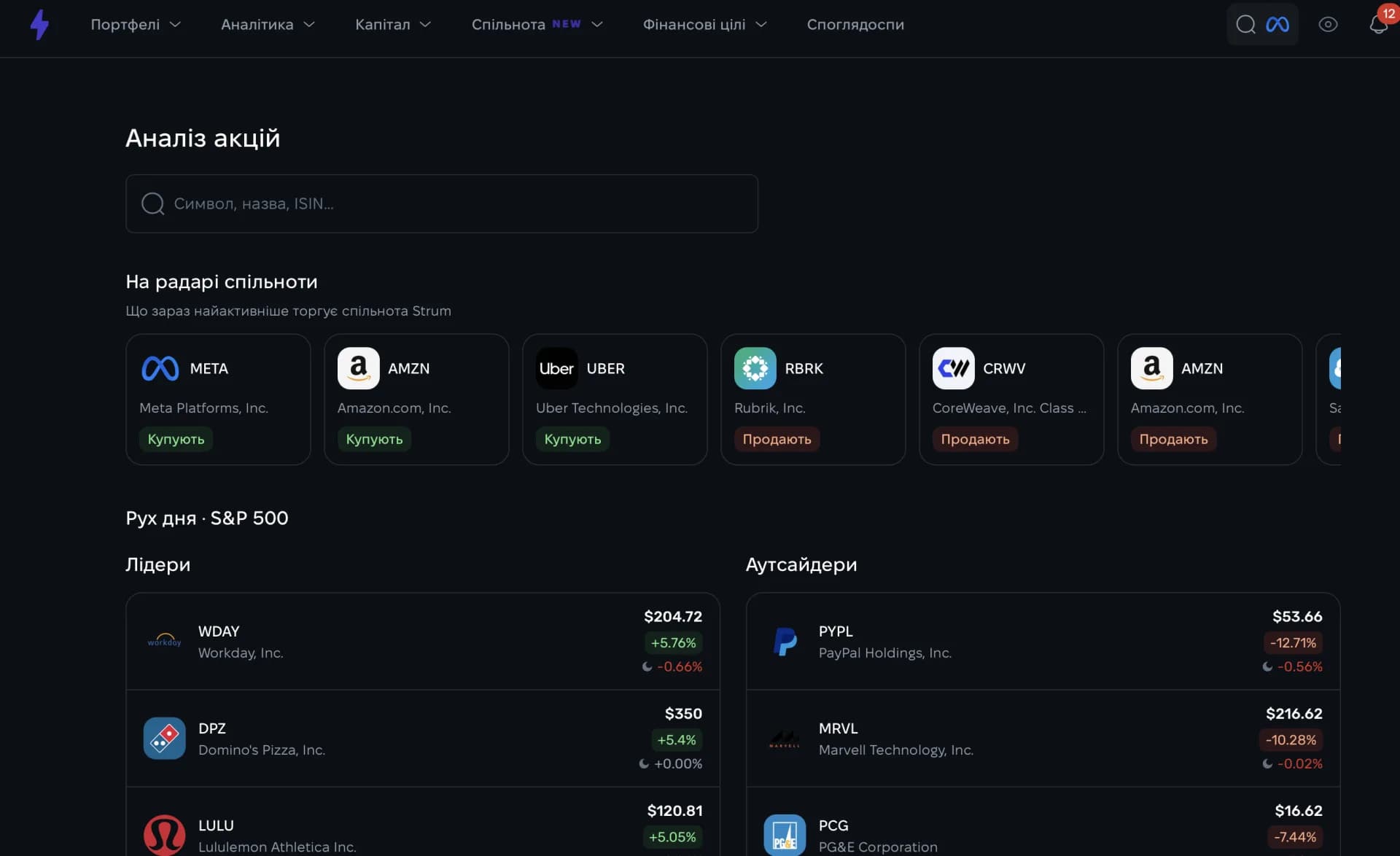Click the $53.66 PYPL price
Screen dimensions: 1400x856
(x=1297, y=616)
